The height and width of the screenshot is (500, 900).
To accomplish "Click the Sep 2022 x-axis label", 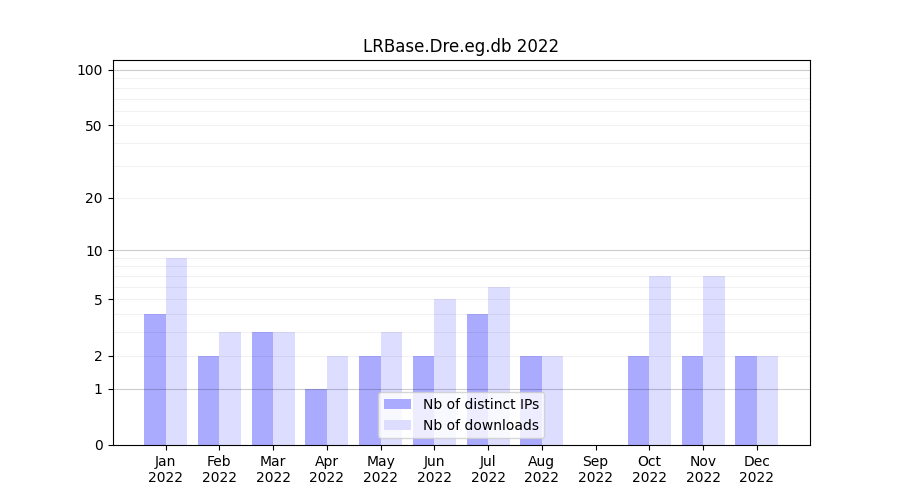I will coord(595,469).
